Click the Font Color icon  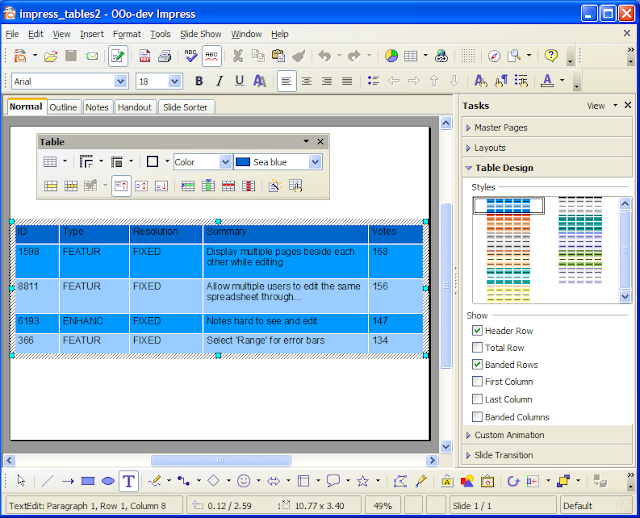coord(547,81)
